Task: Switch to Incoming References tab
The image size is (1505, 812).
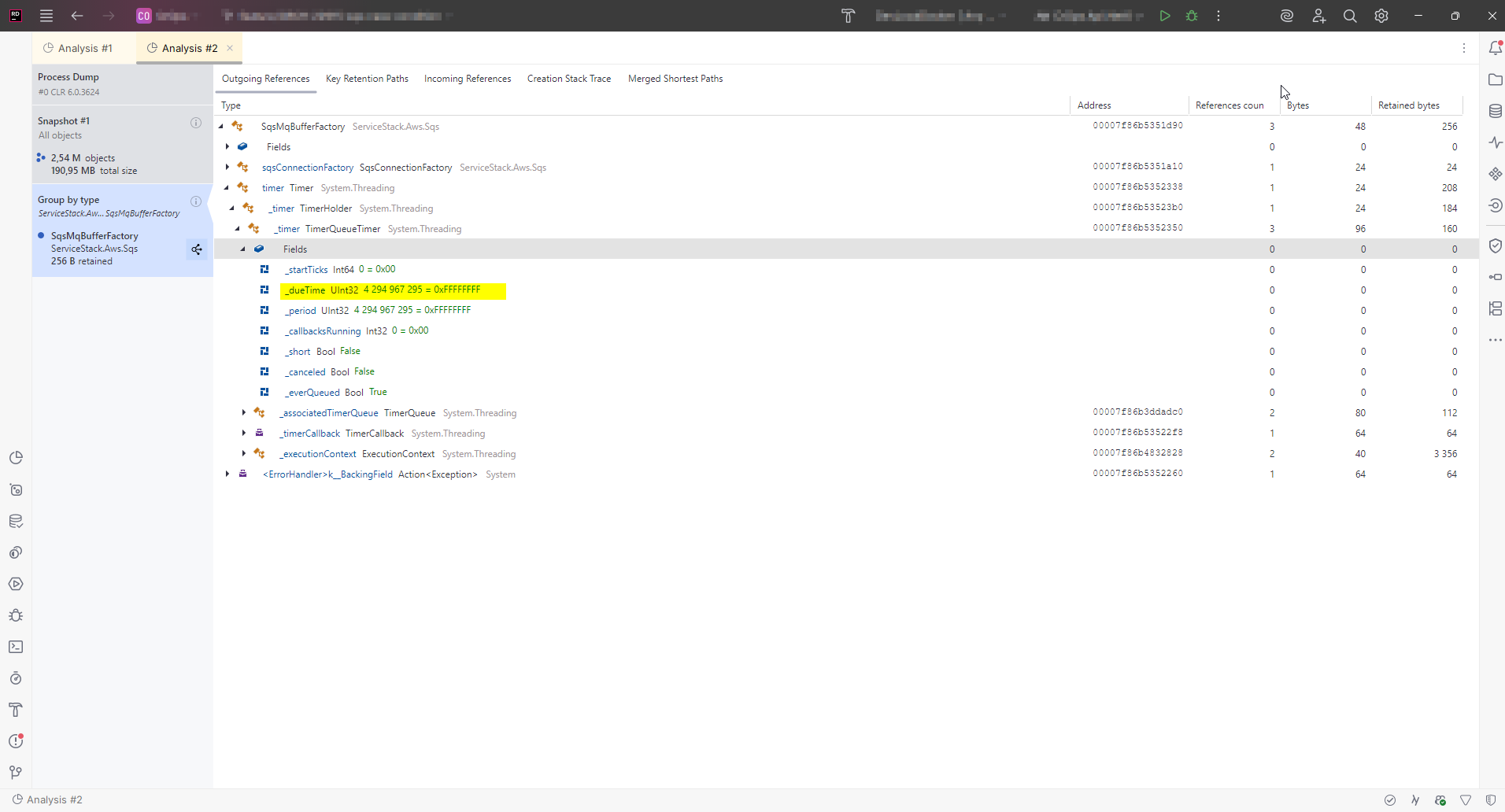Action: pyautogui.click(x=468, y=79)
